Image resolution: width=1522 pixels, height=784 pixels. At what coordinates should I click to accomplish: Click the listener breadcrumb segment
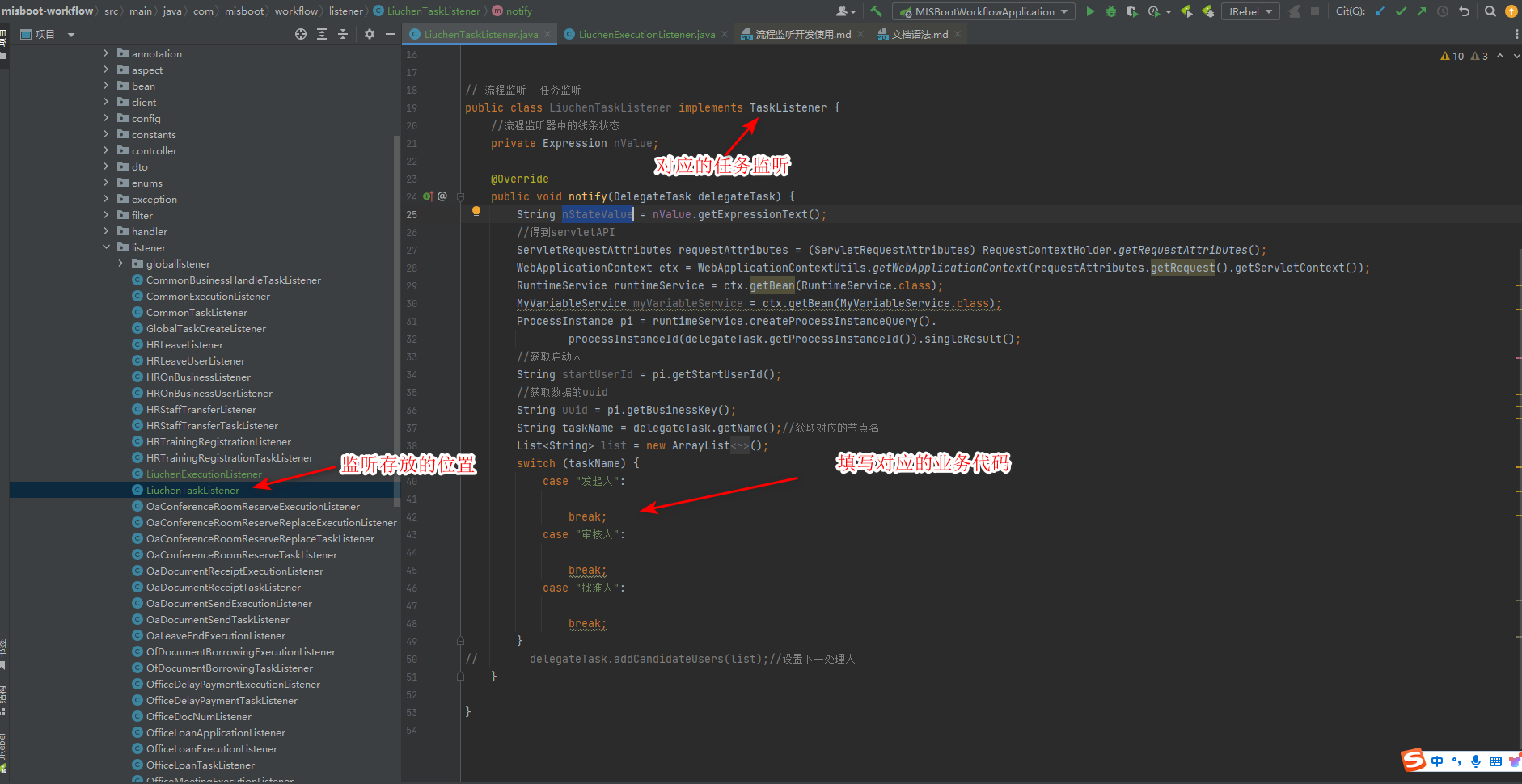coord(345,11)
